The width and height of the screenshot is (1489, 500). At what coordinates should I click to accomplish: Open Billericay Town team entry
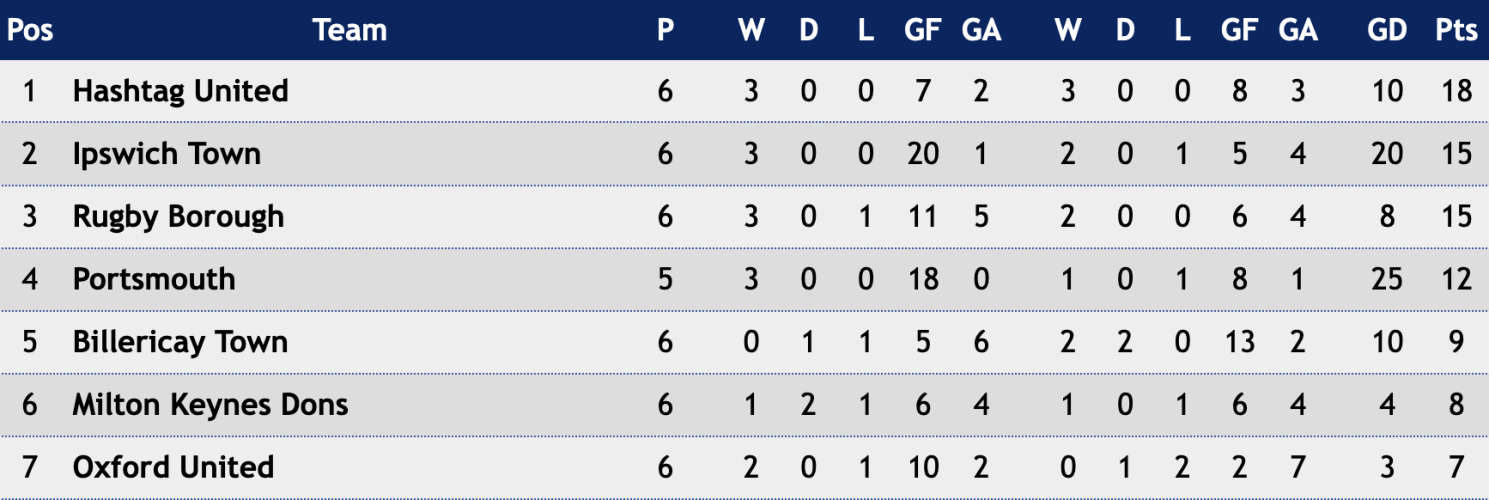[x=180, y=342]
